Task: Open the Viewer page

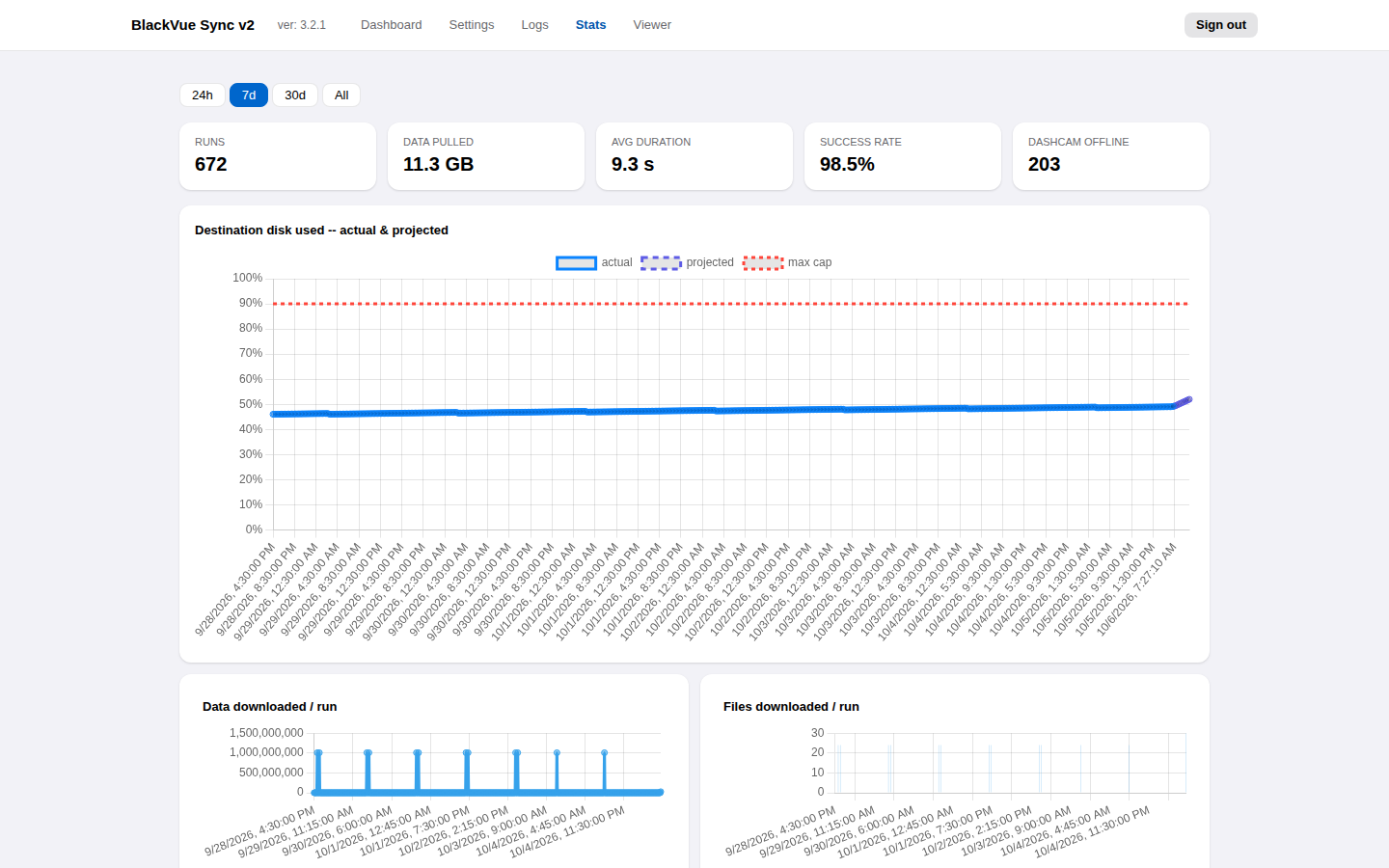Action: [x=652, y=25]
